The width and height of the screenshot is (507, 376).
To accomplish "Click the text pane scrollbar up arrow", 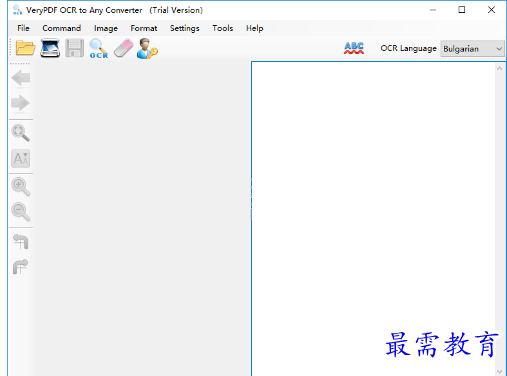I will 499,68.
